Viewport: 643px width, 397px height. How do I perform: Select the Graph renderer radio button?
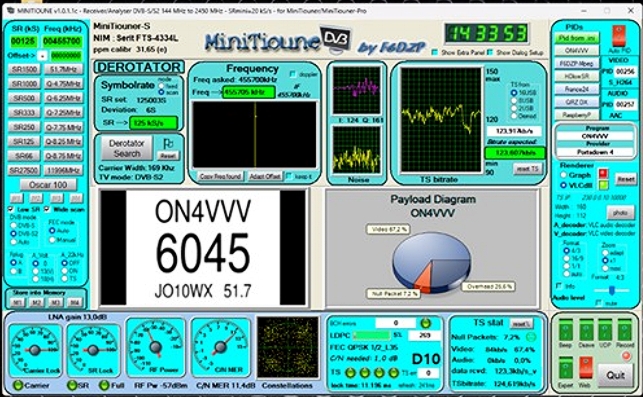pos(563,175)
